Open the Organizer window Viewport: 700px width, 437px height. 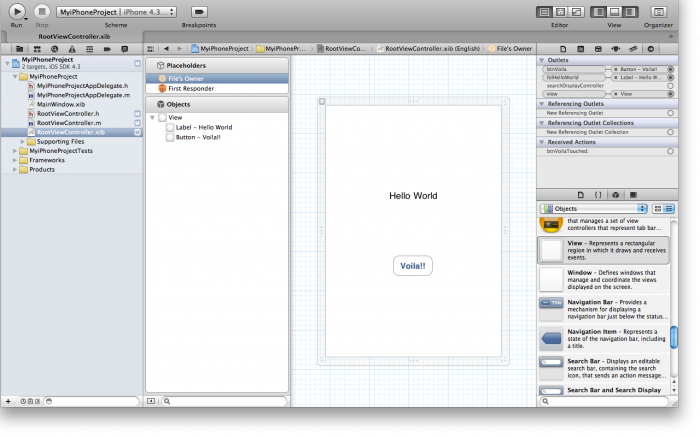658,11
